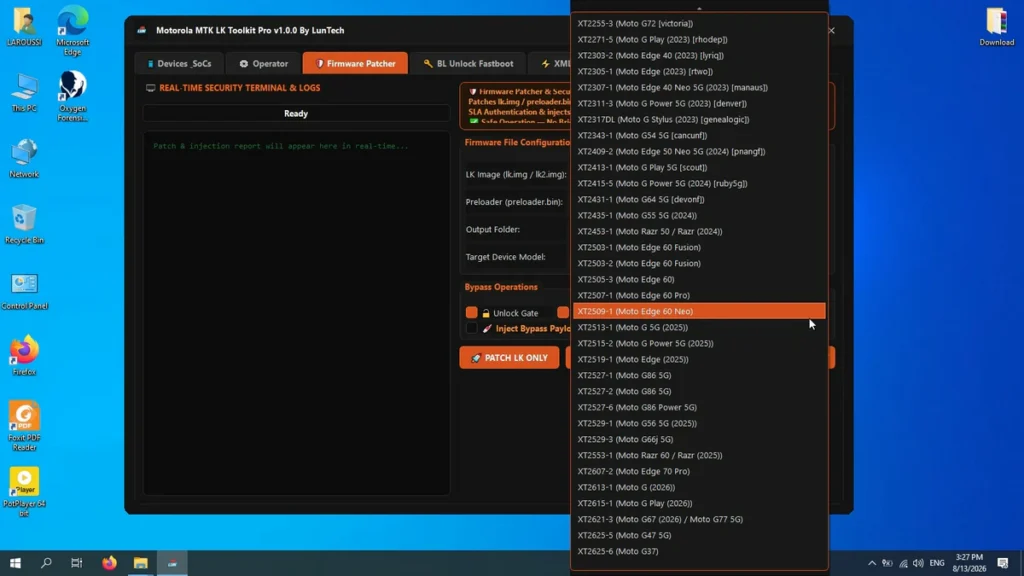
Task: Enable the Inject Bypass Payload checkbox
Action: [472, 328]
